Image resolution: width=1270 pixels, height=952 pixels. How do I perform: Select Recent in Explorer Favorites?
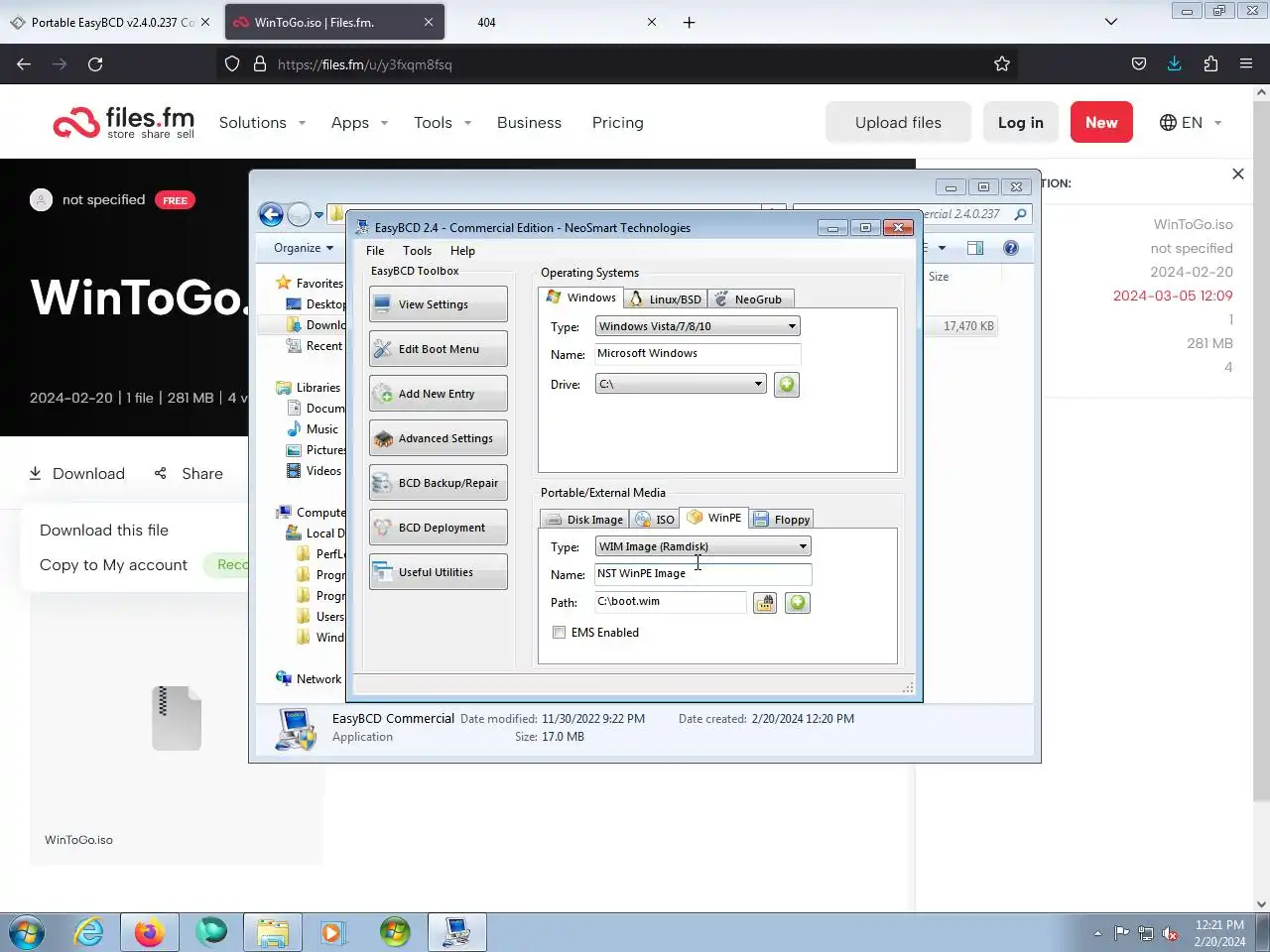[x=323, y=346]
